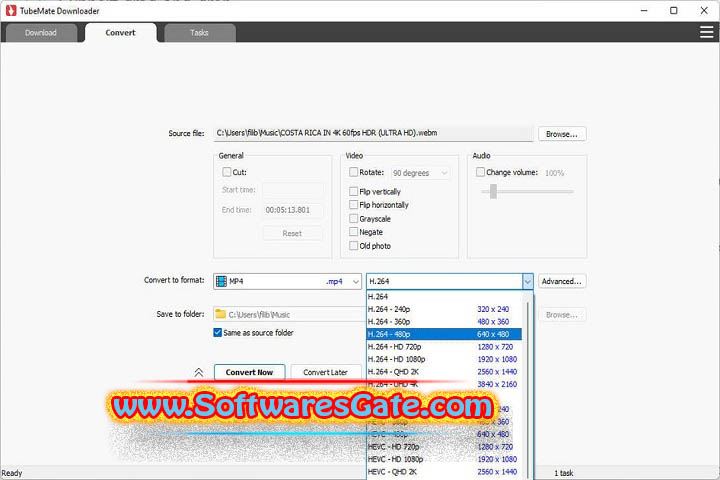The width and height of the screenshot is (720, 480).
Task: Enable the Rotate checkbox
Action: [354, 172]
